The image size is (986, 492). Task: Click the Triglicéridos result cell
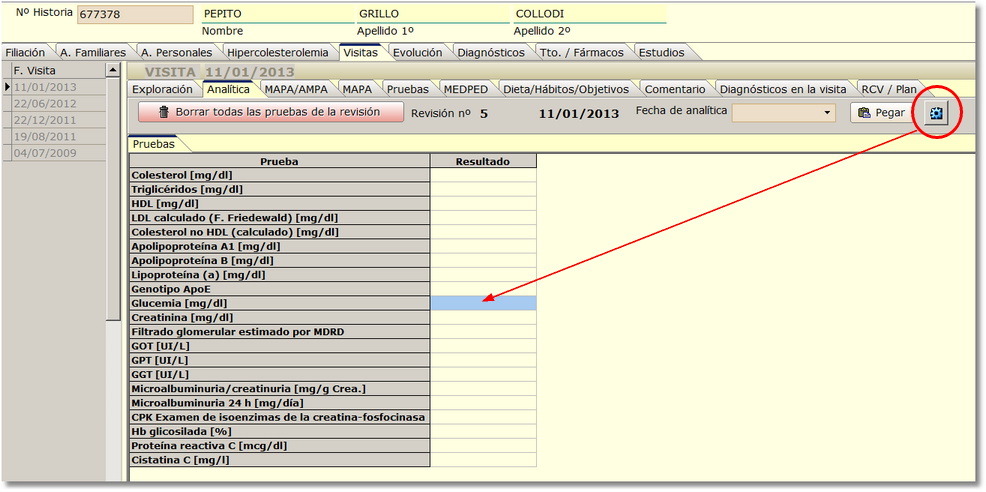484,189
